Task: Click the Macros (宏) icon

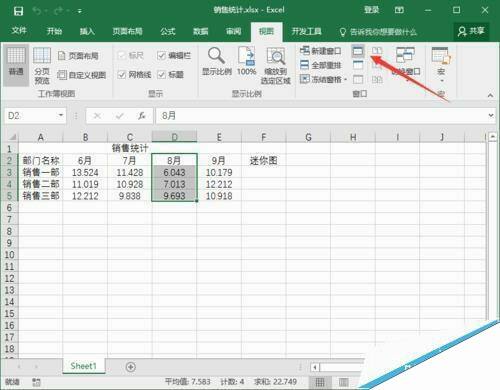Action: (x=441, y=55)
